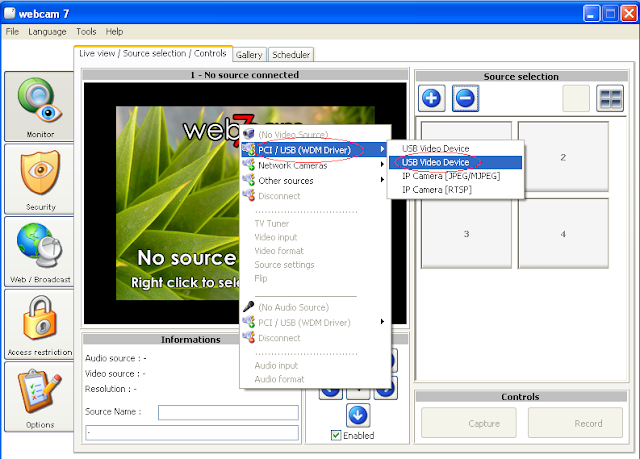Choose the first USB Video Device entry
The width and height of the screenshot is (640, 459).
tap(455, 149)
